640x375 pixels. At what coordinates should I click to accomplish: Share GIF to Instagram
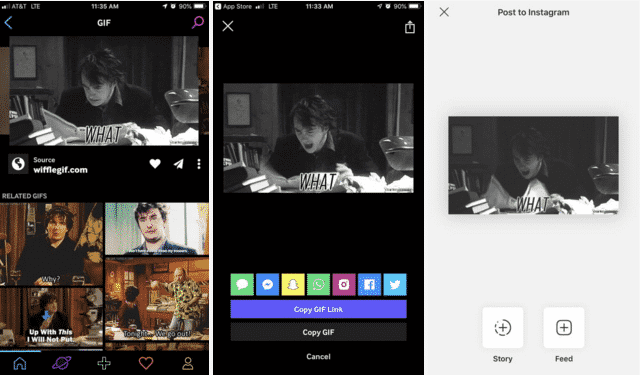pyautogui.click(x=344, y=284)
